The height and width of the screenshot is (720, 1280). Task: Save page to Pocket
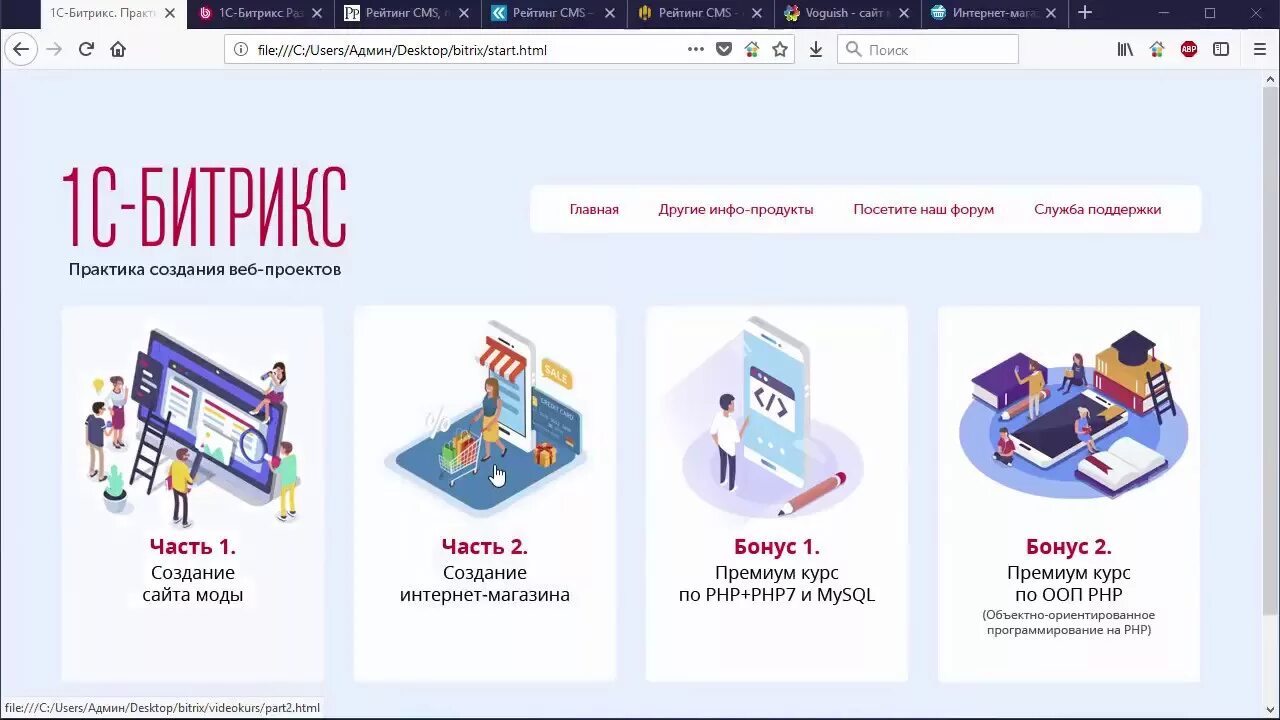tap(724, 49)
